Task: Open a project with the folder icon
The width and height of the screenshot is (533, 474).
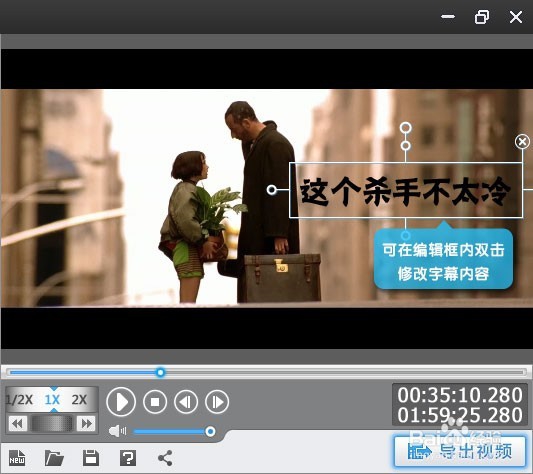Action: click(x=54, y=458)
